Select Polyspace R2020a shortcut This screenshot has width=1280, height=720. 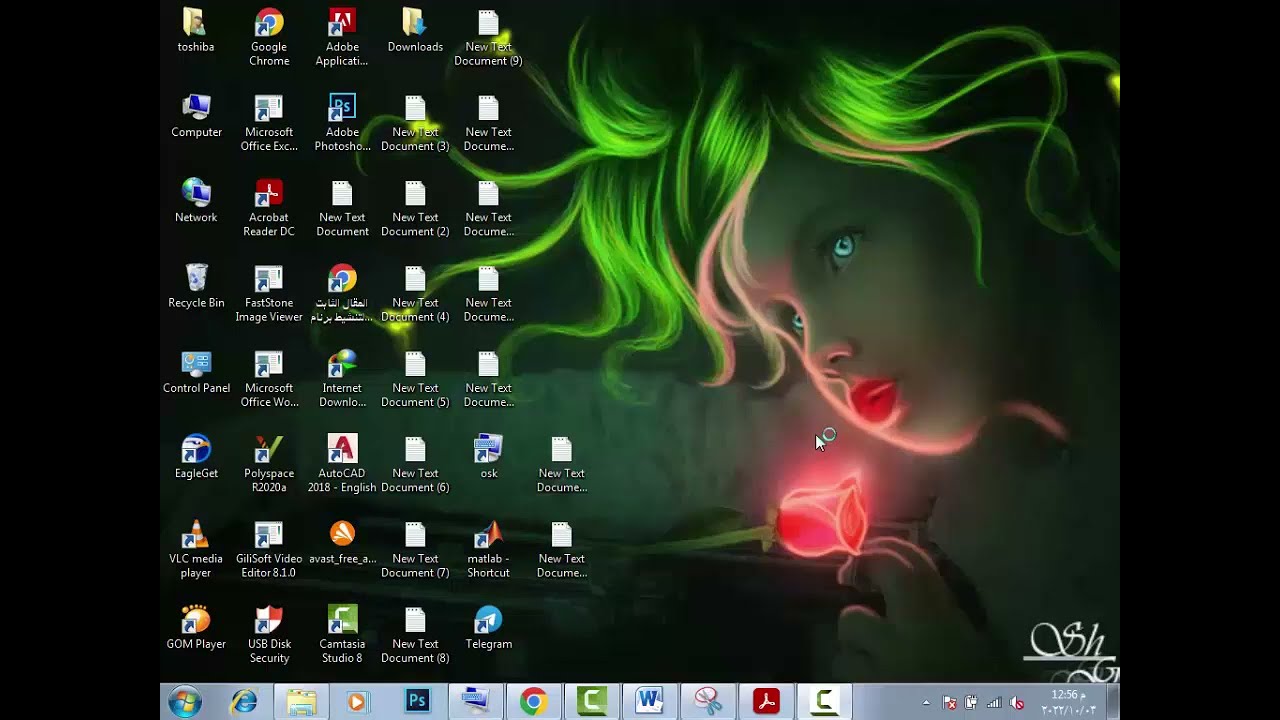coord(269,463)
